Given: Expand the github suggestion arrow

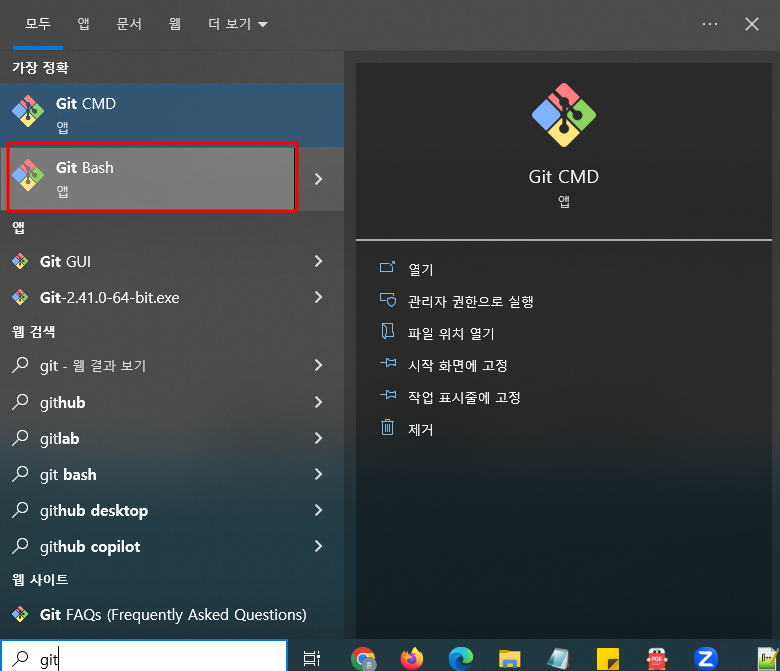Looking at the screenshot, I should (319, 402).
